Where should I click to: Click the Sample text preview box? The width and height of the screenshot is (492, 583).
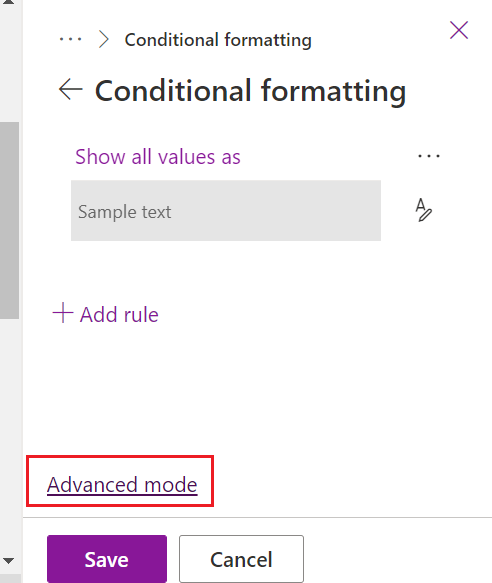[226, 210]
